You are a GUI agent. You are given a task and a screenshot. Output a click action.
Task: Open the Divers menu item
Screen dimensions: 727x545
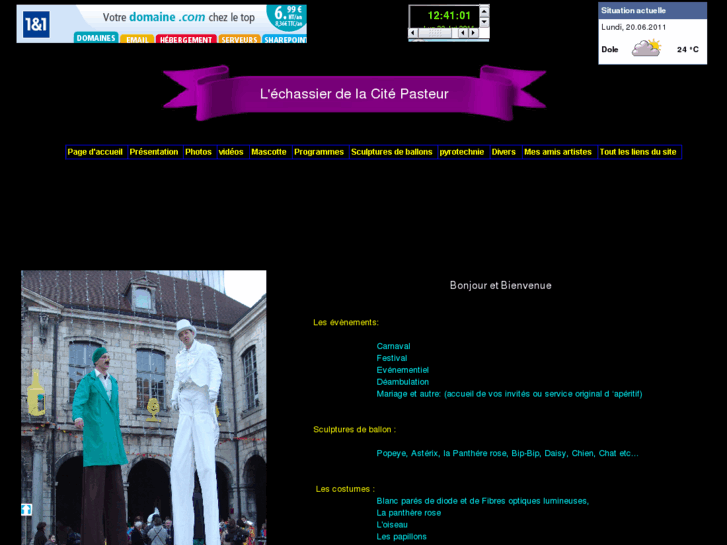[506, 152]
